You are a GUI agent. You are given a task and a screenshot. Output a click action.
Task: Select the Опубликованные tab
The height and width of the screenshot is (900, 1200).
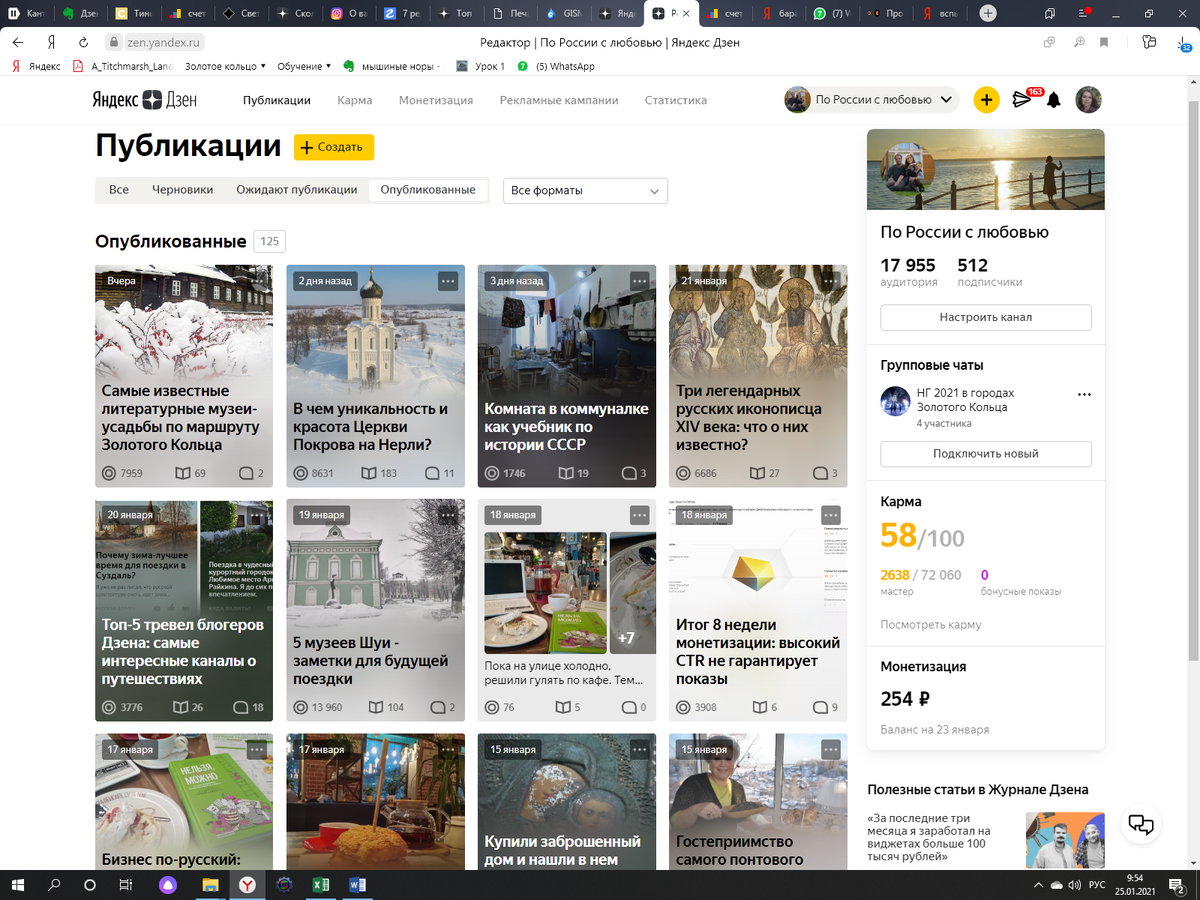pos(428,189)
